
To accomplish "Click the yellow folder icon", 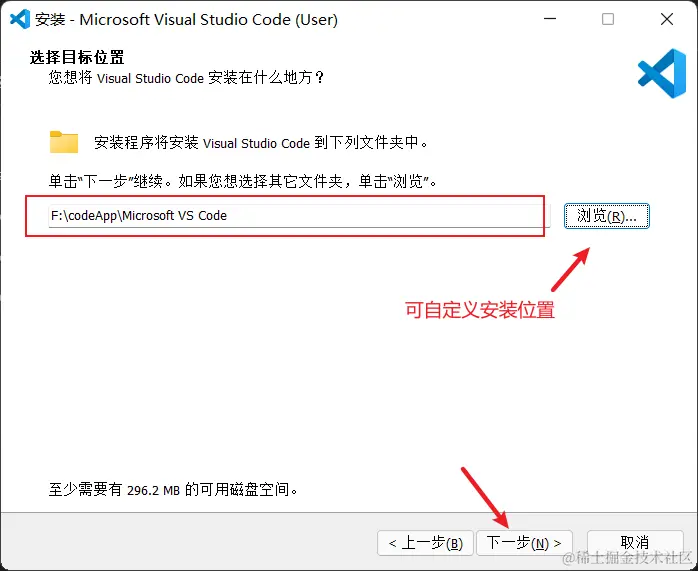I will point(64,142).
